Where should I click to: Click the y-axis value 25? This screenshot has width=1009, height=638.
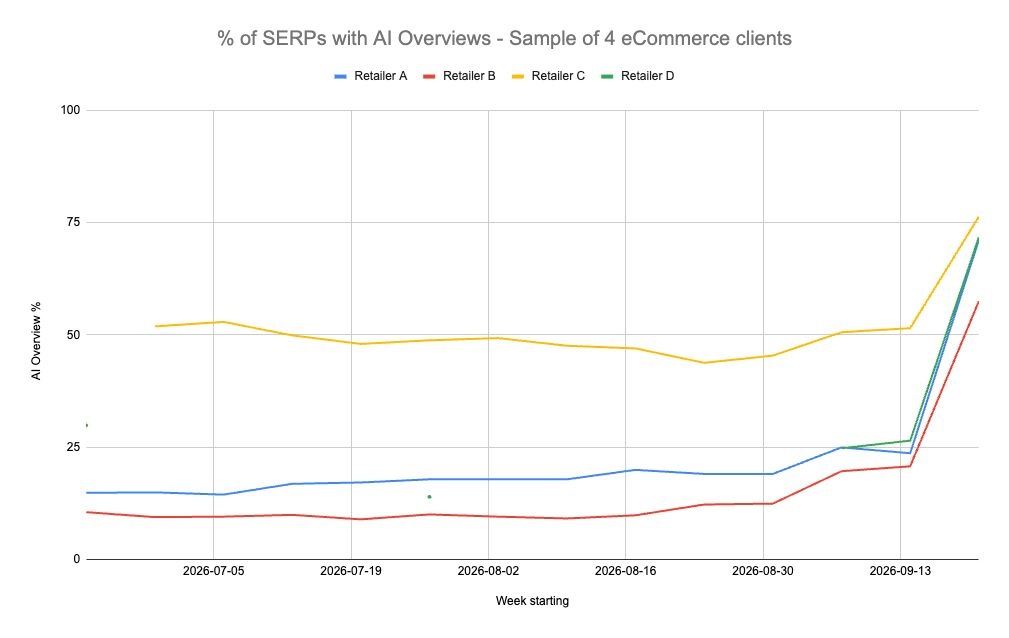coord(73,447)
